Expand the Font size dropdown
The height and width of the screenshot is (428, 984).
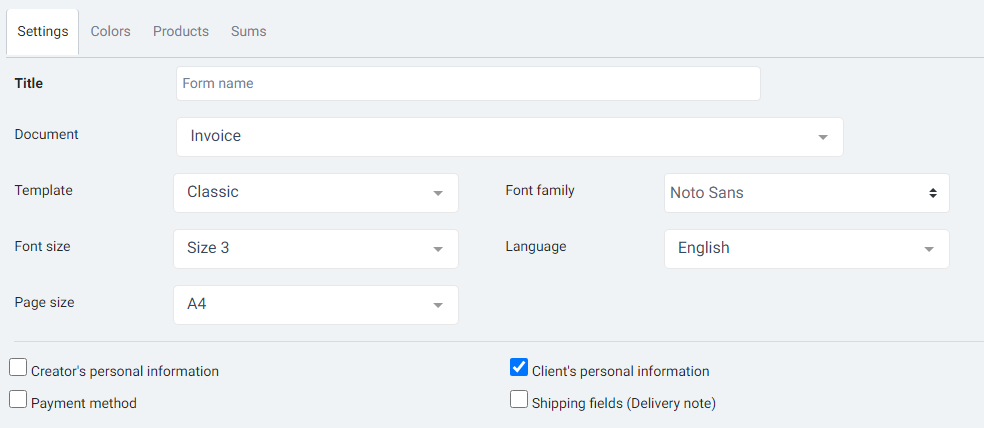[x=315, y=249]
